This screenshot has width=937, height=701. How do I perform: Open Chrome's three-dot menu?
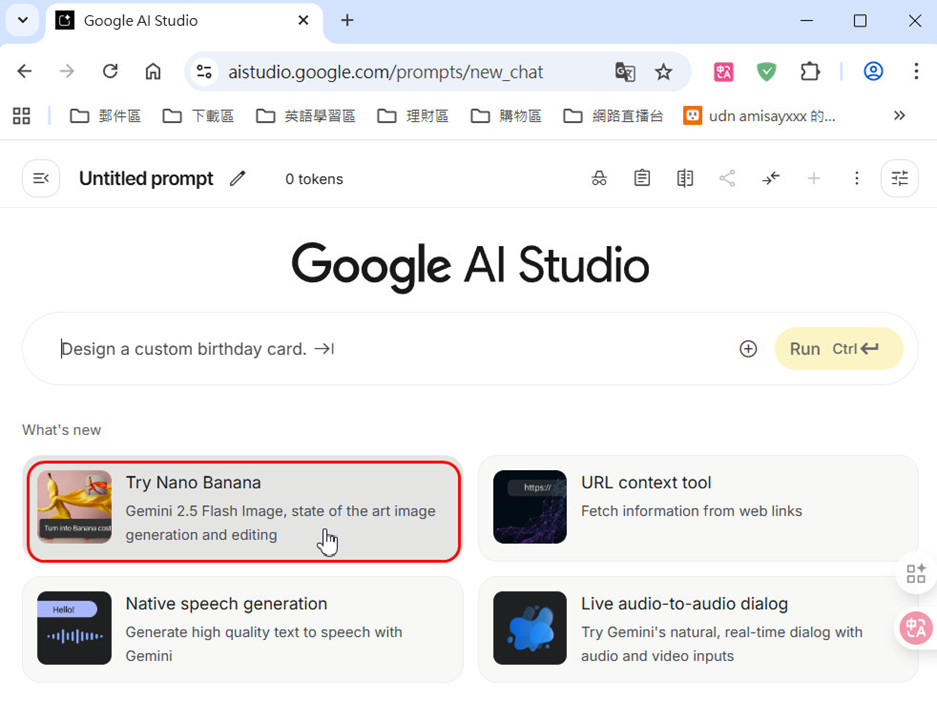[x=916, y=72]
